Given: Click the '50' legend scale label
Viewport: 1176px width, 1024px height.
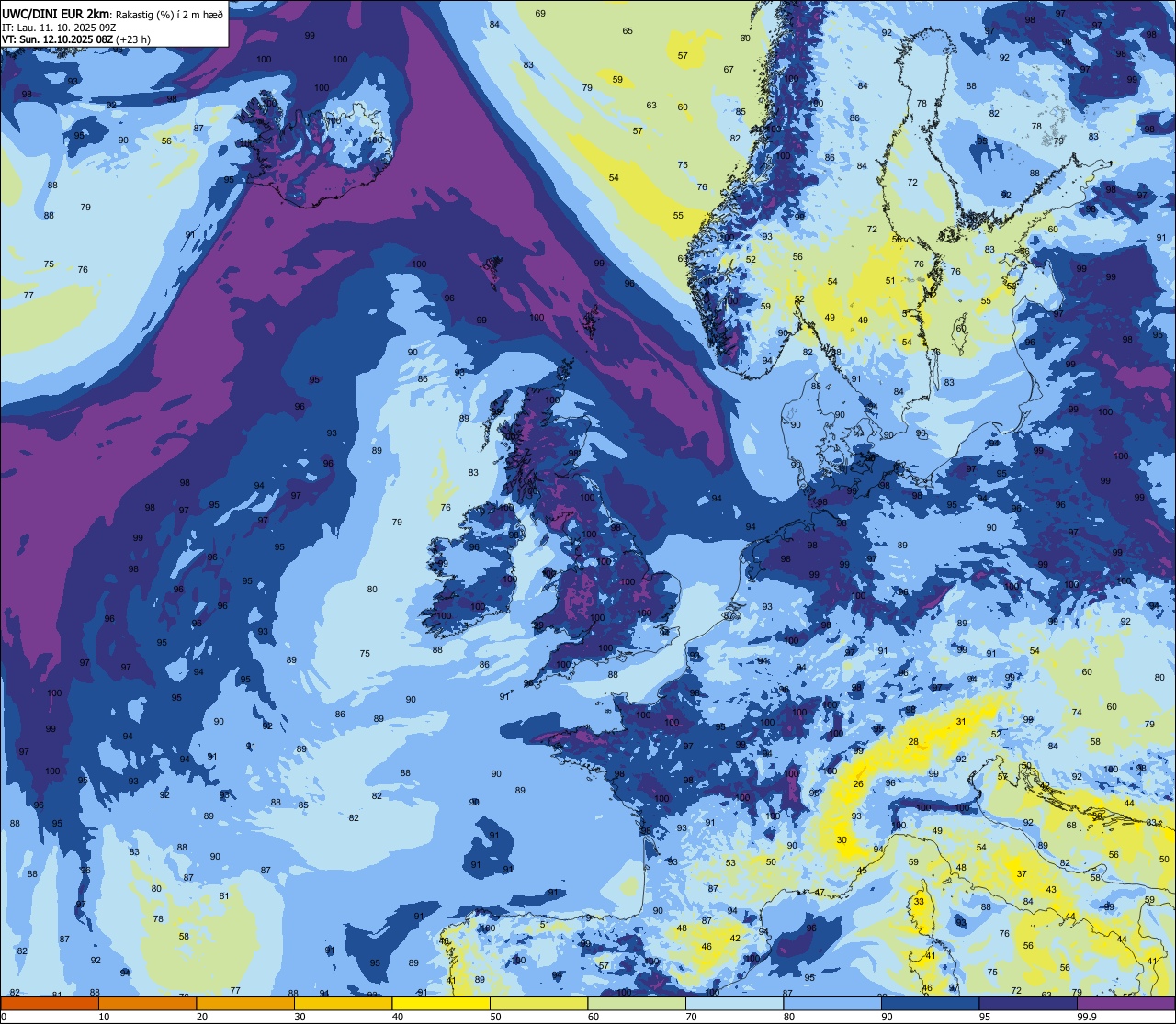Looking at the screenshot, I should (x=495, y=1017).
